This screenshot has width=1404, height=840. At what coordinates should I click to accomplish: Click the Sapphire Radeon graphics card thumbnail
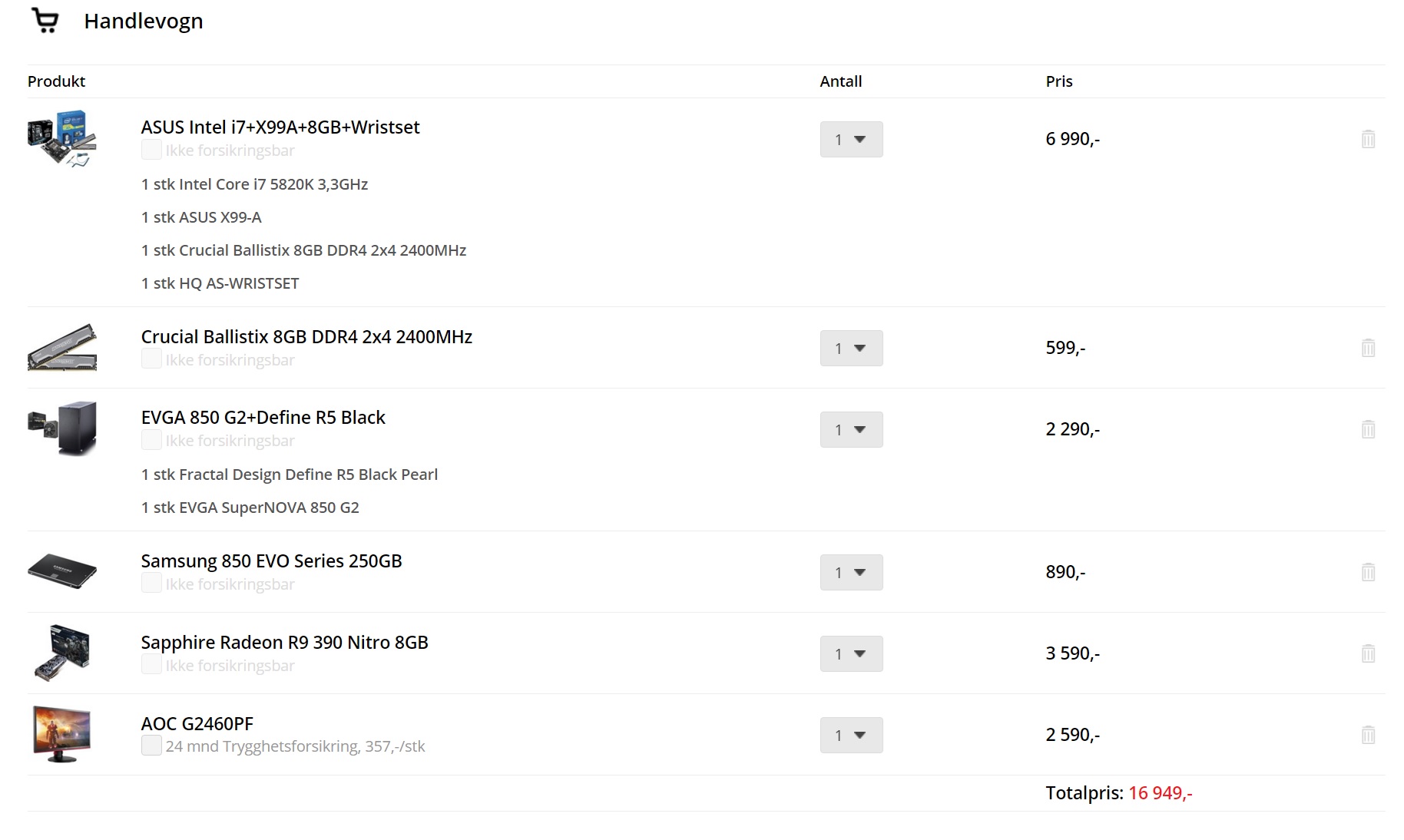63,653
